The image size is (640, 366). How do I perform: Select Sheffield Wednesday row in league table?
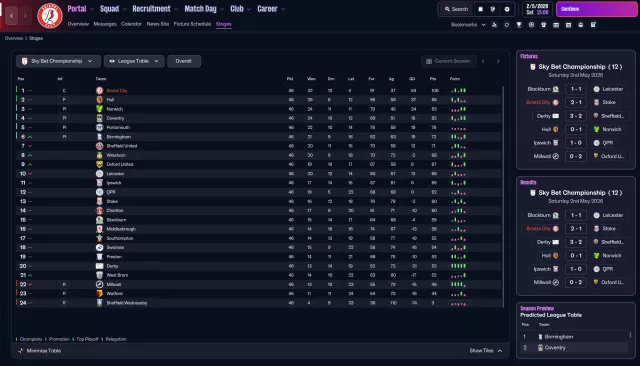(259, 303)
